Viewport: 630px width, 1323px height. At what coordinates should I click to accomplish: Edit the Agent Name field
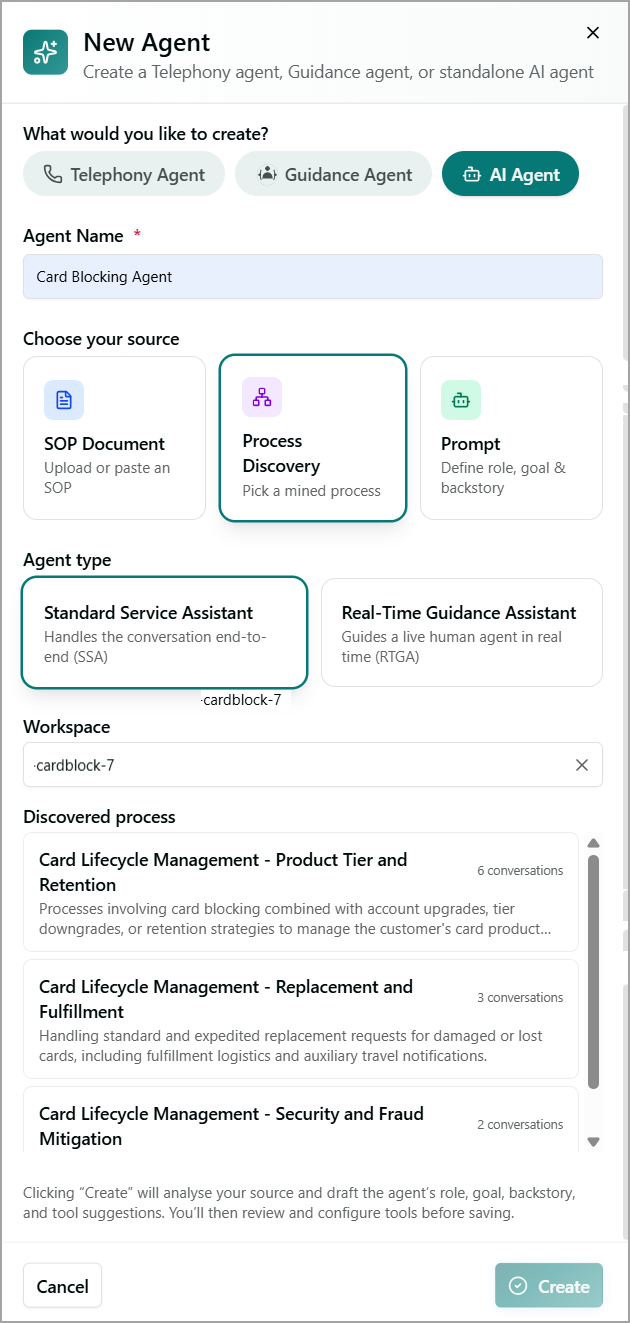pos(313,277)
